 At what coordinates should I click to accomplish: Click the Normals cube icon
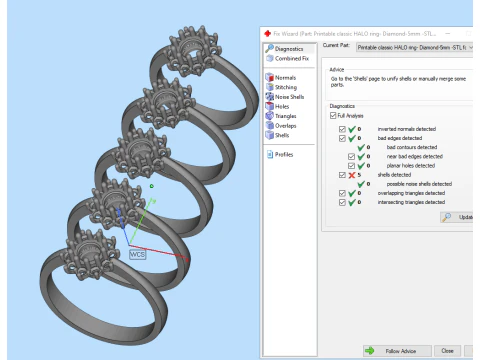coord(269,77)
